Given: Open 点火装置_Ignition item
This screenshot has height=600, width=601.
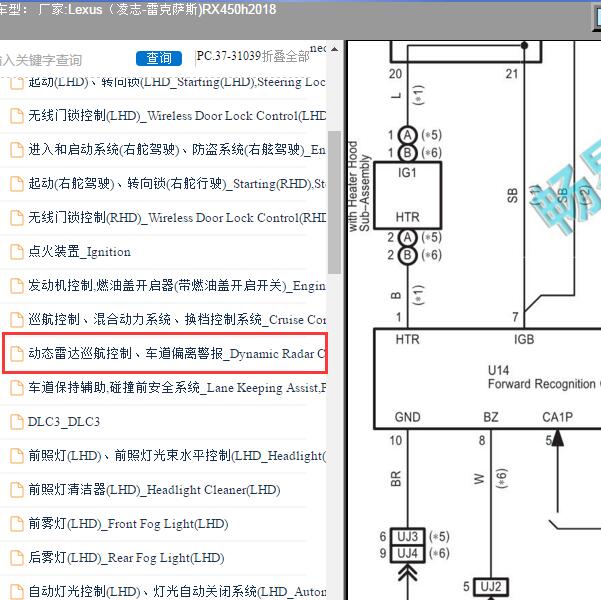Looking at the screenshot, I should tap(79, 252).
